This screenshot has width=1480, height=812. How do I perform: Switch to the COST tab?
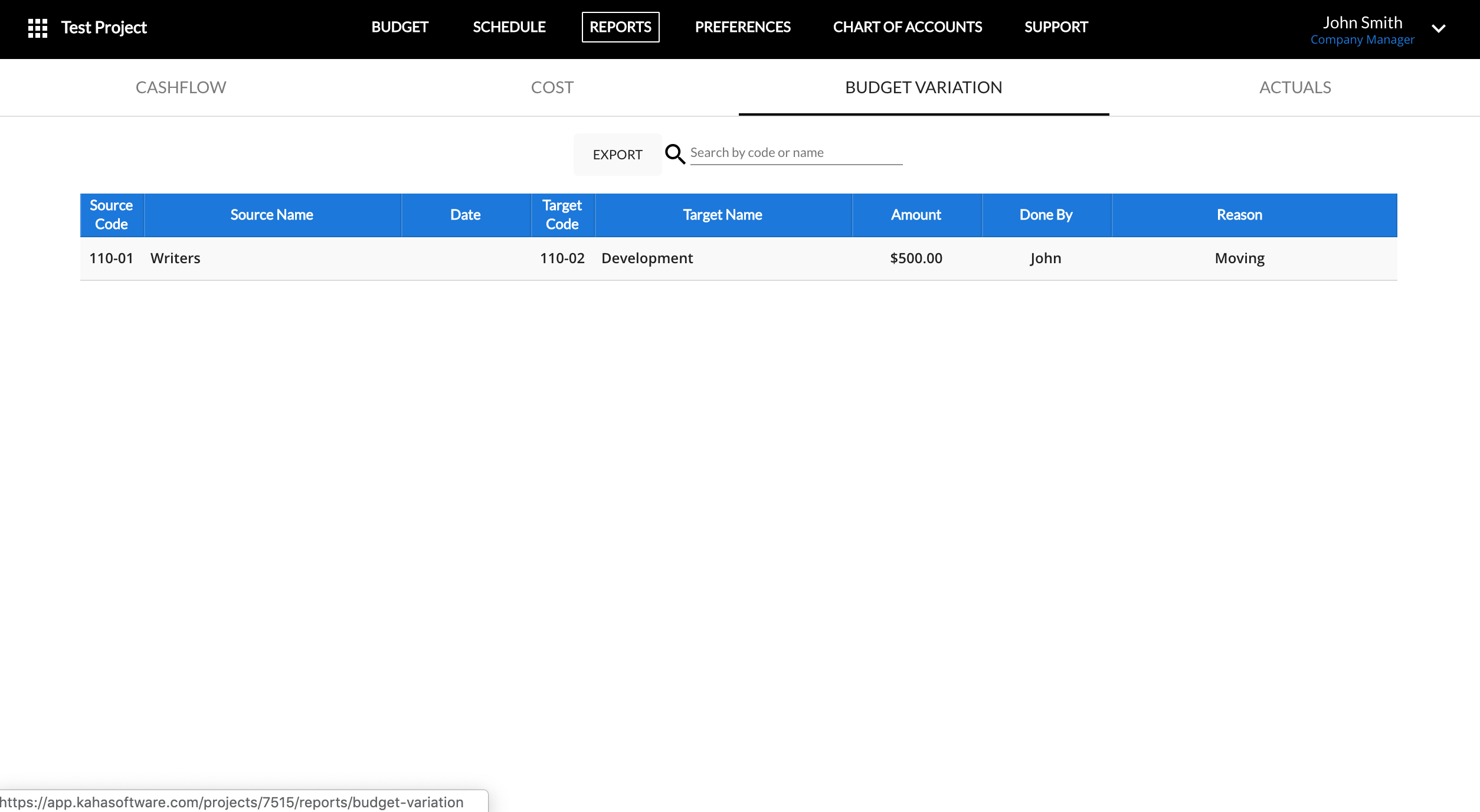[x=552, y=87]
